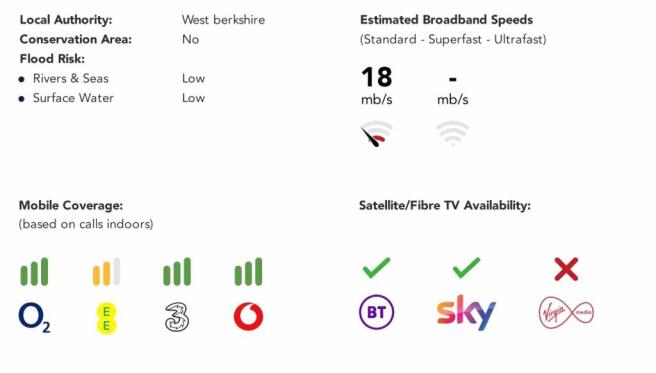Click the standard broadband speedometer icon

coord(377,134)
